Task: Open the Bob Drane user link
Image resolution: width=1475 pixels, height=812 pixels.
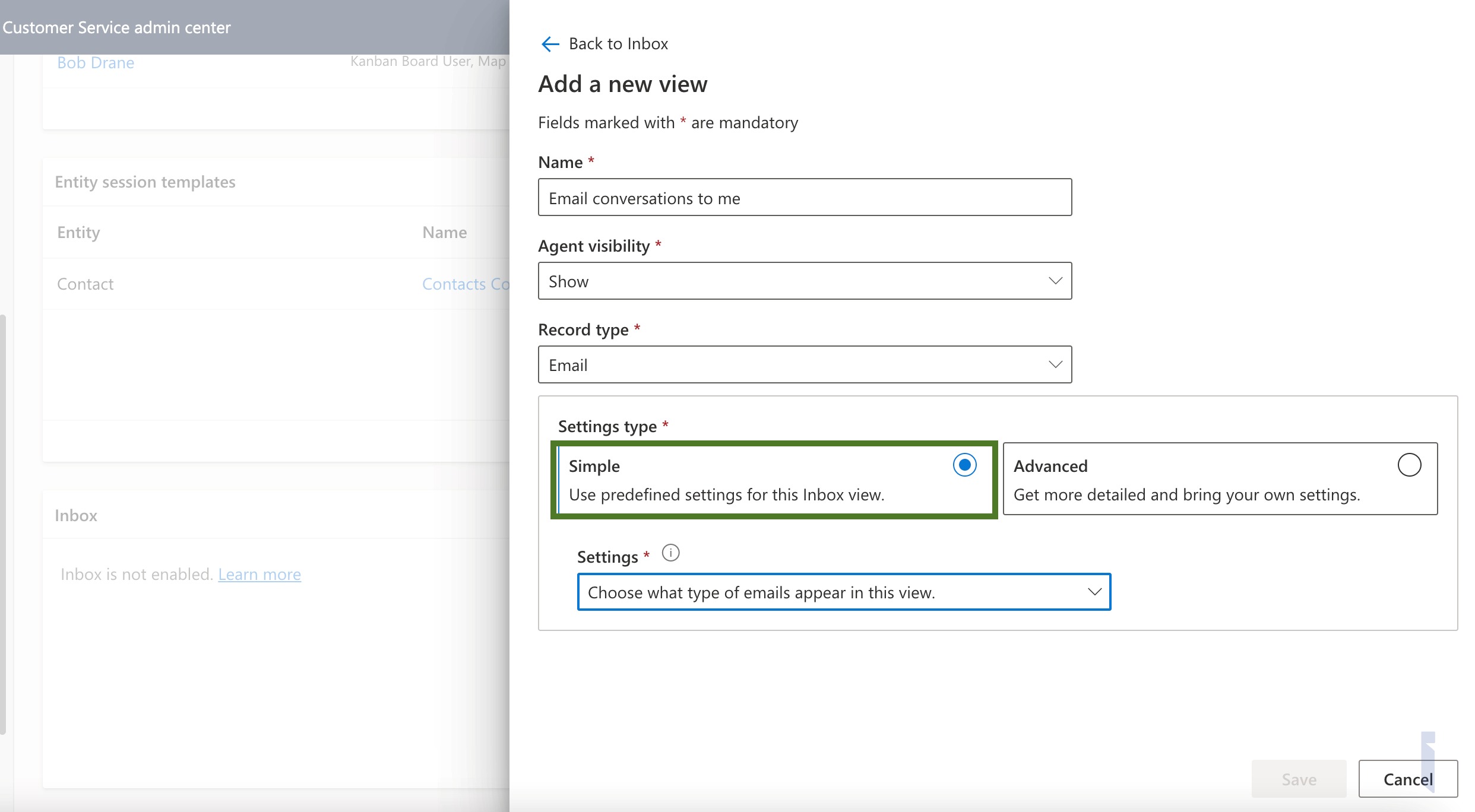Action: coord(96,63)
